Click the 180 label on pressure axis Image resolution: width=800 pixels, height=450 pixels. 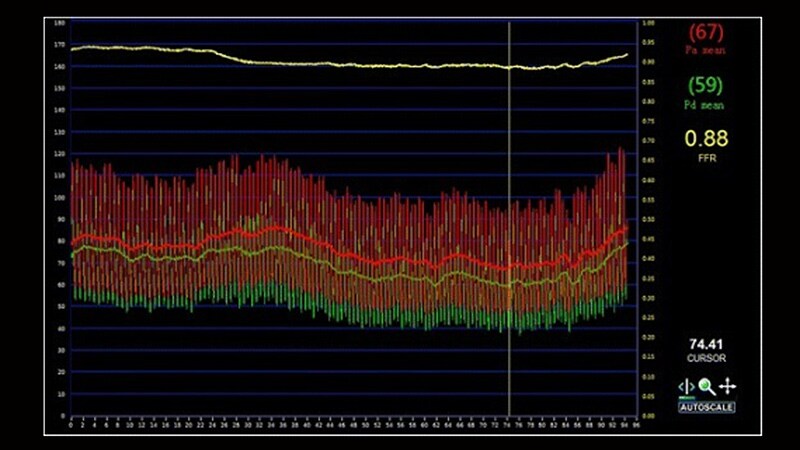pyautogui.click(x=61, y=22)
